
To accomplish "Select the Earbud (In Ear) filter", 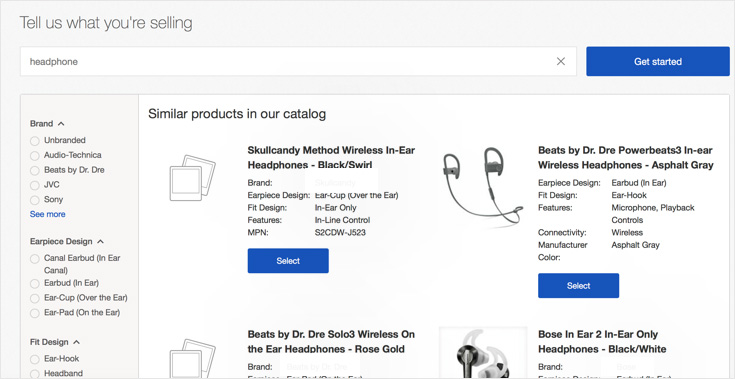I will point(34,283).
